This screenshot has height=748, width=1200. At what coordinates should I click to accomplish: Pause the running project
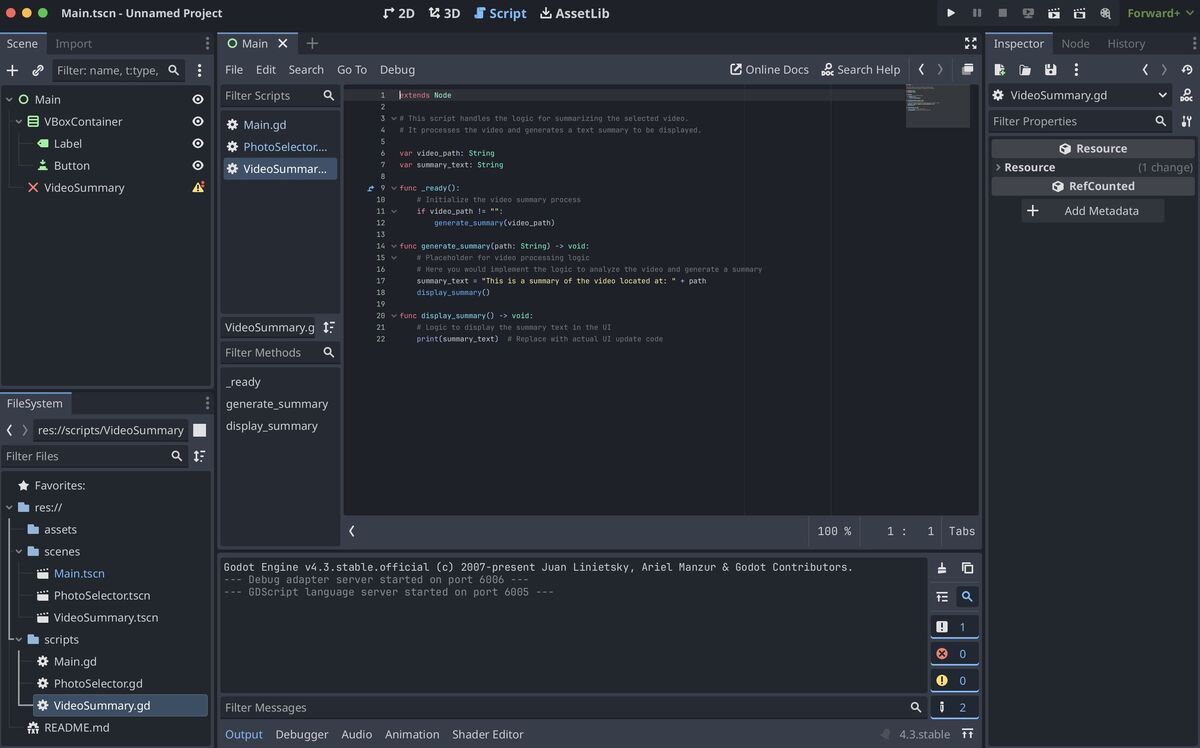coord(976,13)
